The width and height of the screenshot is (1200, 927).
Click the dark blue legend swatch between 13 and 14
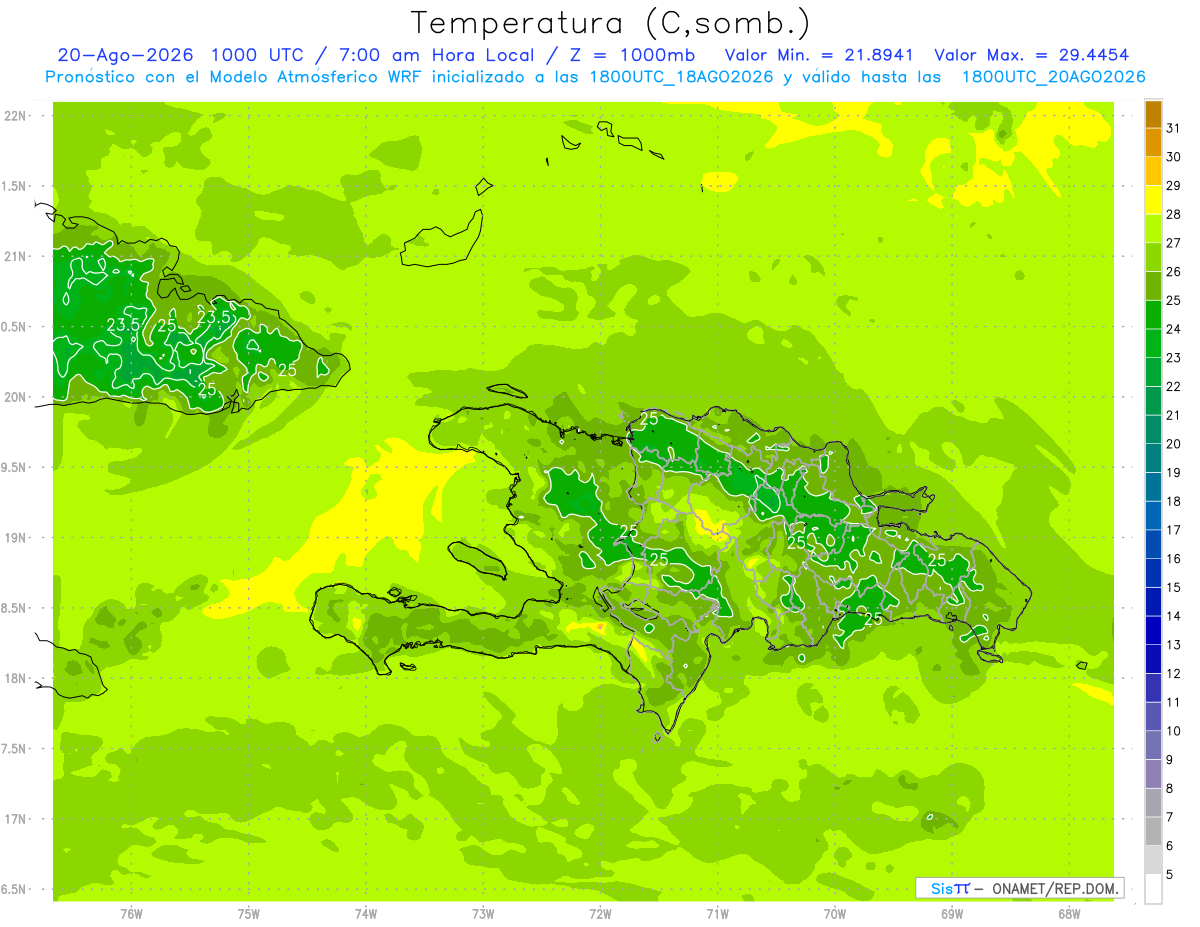coord(1153,630)
